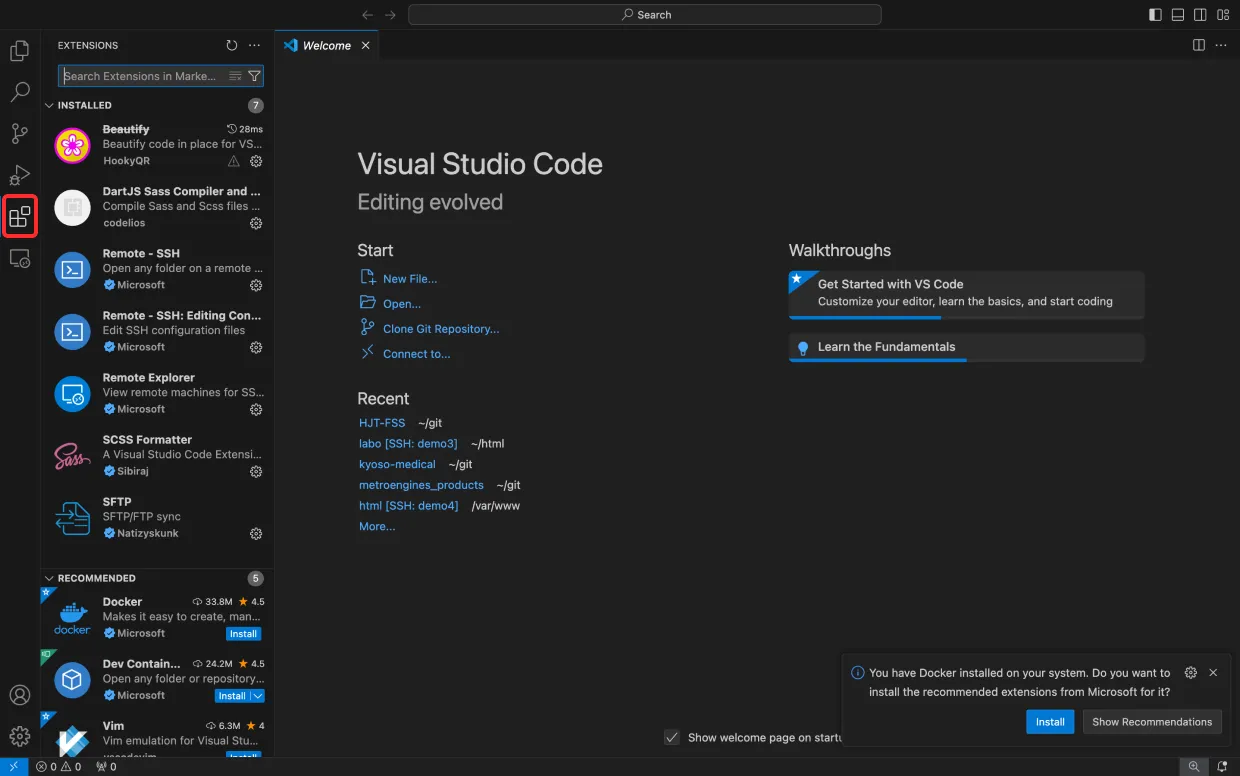Click the remote window status bar indicator
The height and width of the screenshot is (776, 1240).
(x=13, y=767)
